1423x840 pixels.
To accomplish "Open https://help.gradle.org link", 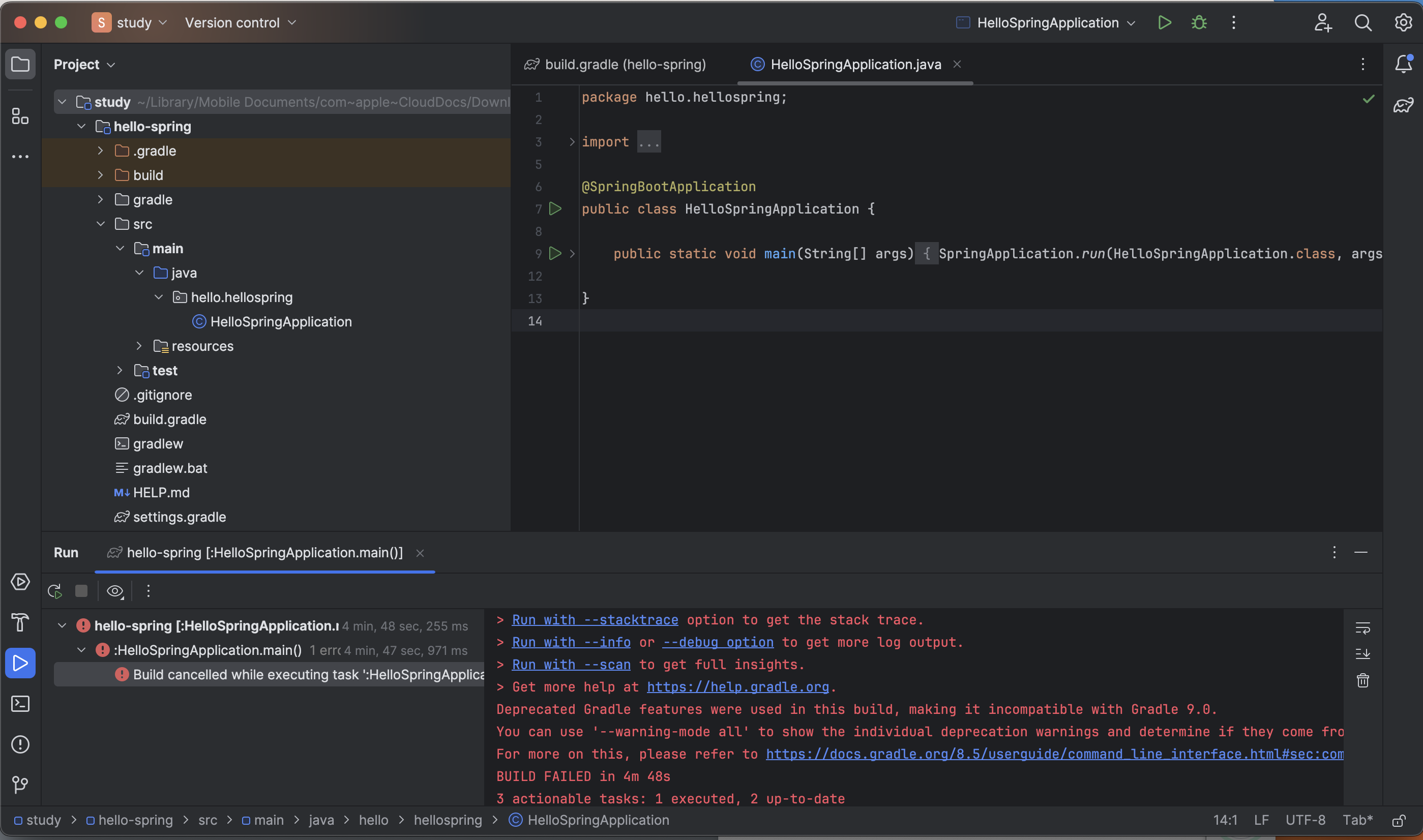I will tap(737, 687).
